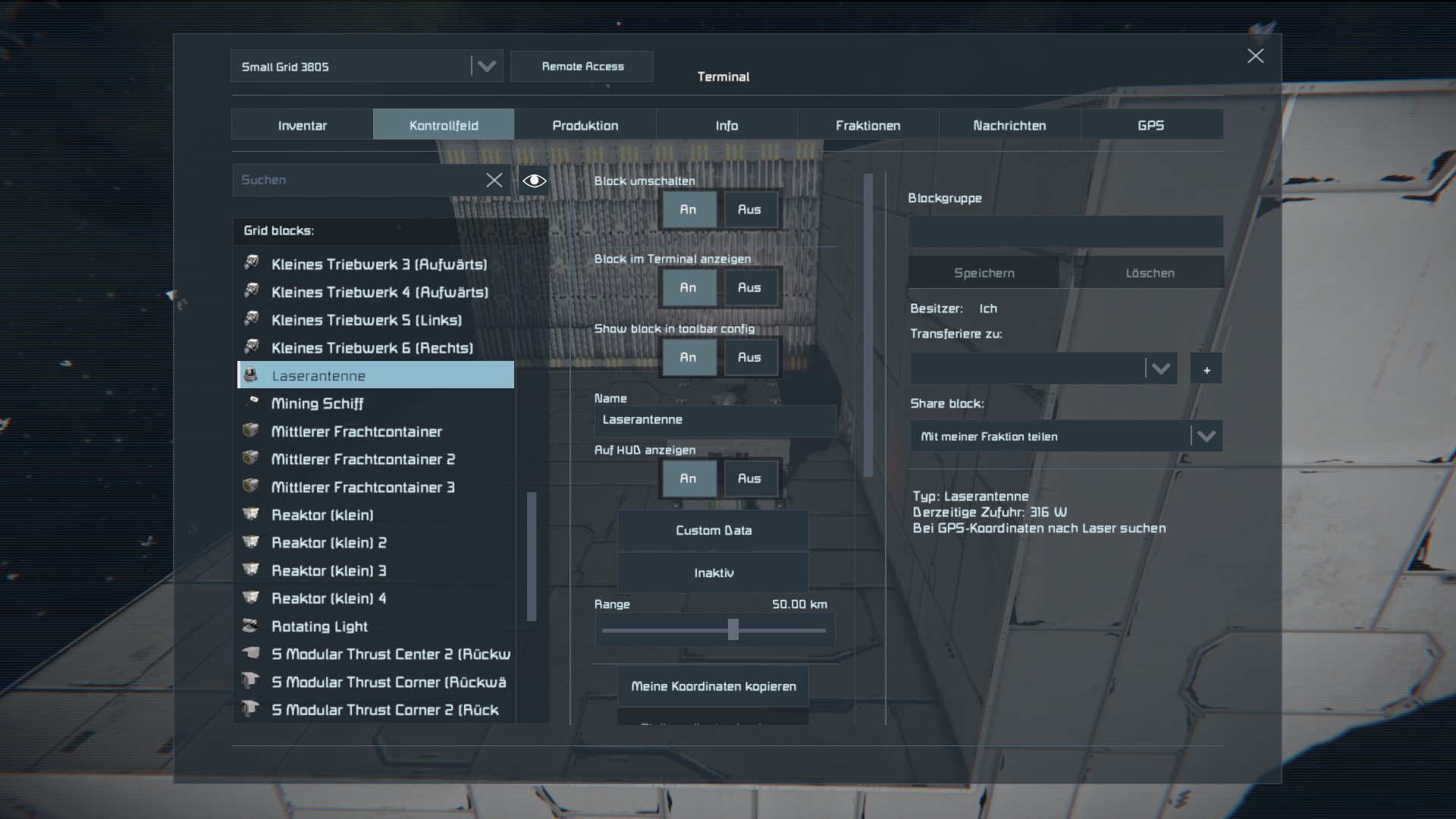
Task: Toggle hidden blocks with the eye icon
Action: [534, 180]
